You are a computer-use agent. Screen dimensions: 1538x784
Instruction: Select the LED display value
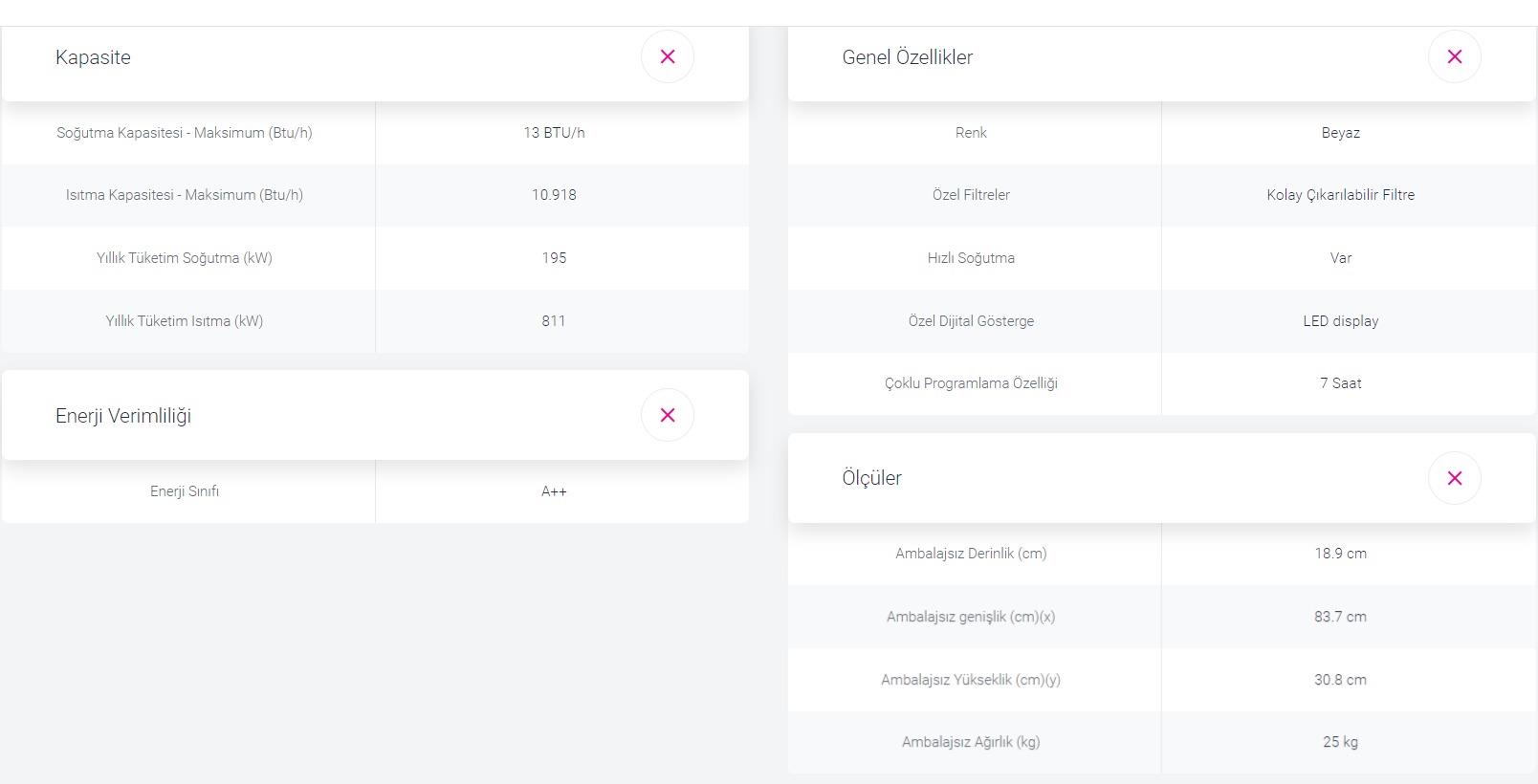click(1340, 321)
